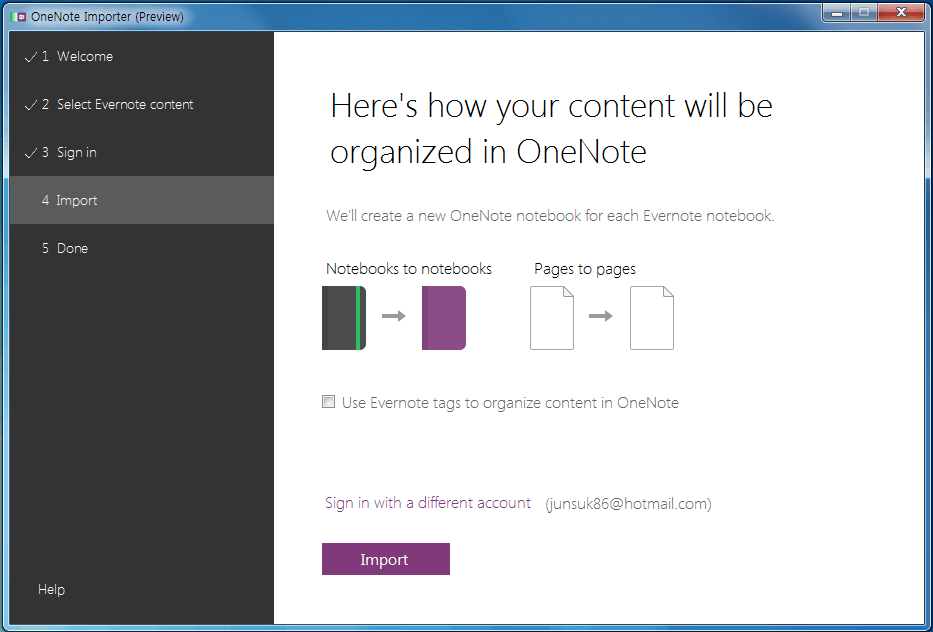The width and height of the screenshot is (933, 632).
Task: Click the checkmark beside the Welcome step
Action: tap(30, 57)
